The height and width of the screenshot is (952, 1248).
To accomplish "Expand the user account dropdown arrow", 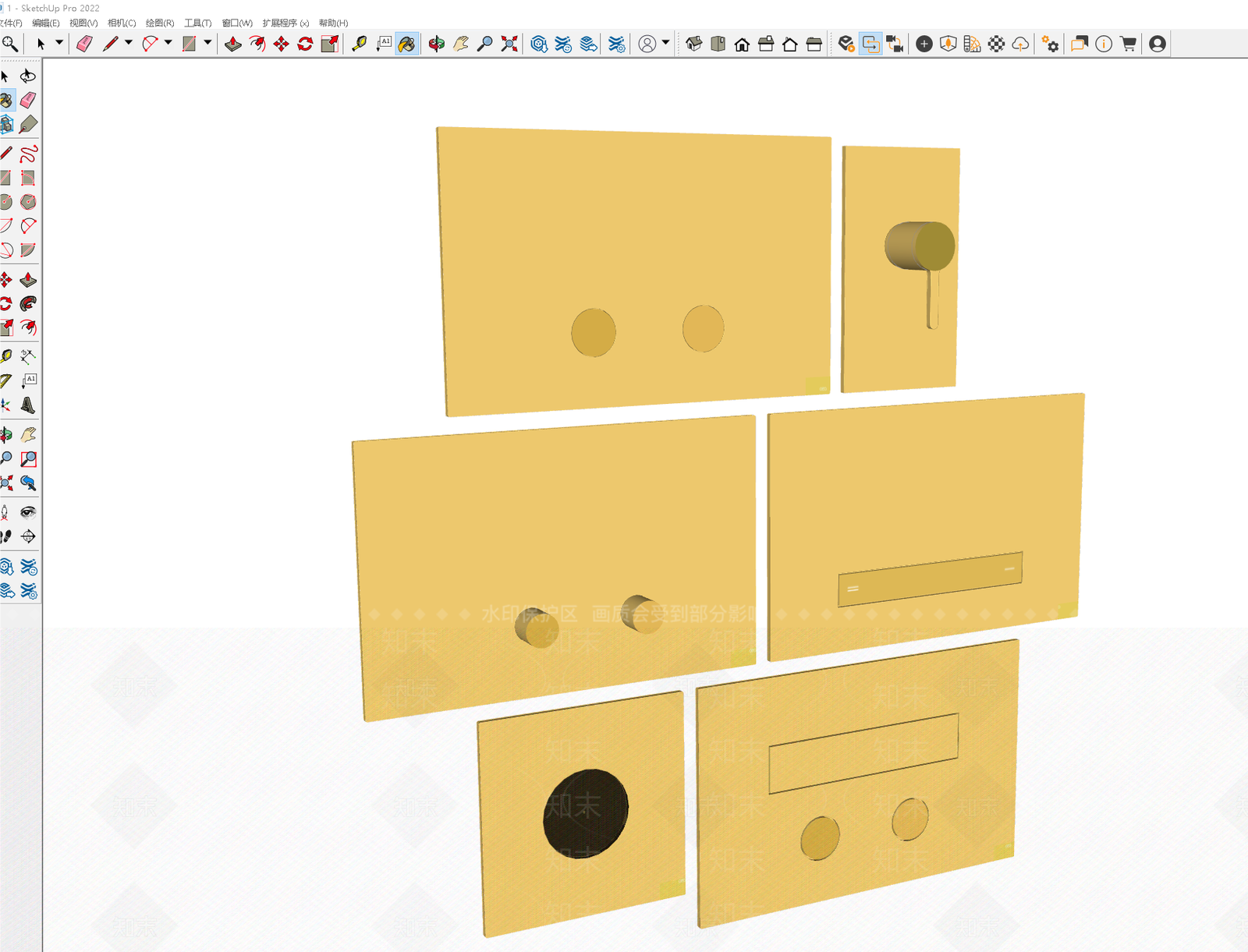I will [665, 43].
